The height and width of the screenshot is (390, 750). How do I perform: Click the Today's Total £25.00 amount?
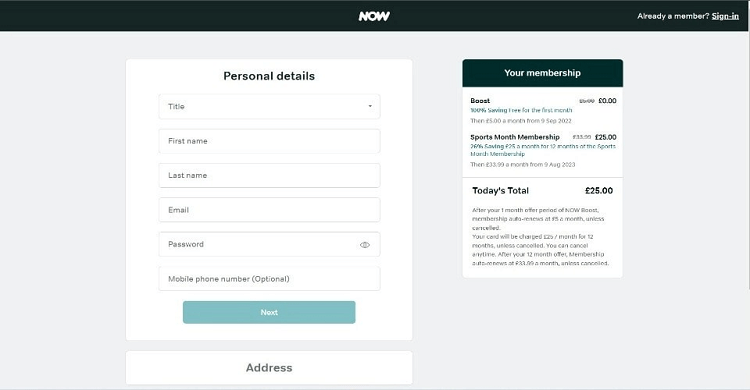pos(599,190)
